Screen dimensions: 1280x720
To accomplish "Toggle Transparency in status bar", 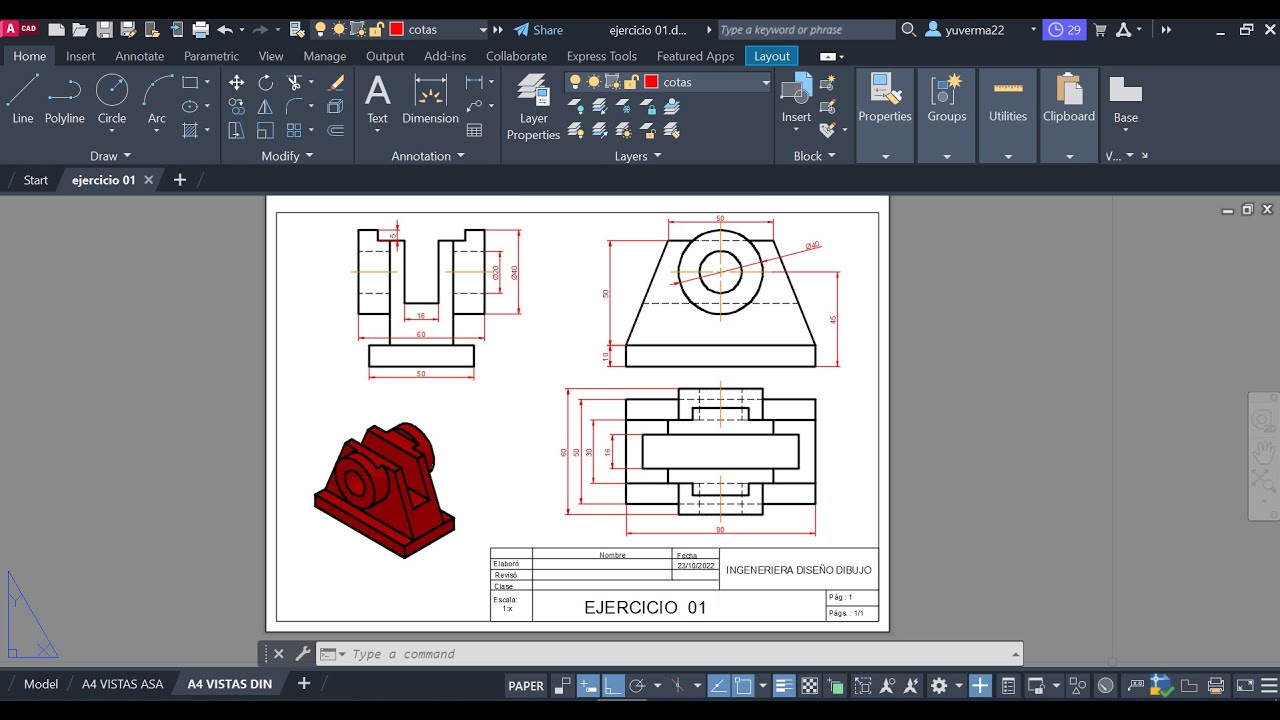I will click(x=810, y=686).
